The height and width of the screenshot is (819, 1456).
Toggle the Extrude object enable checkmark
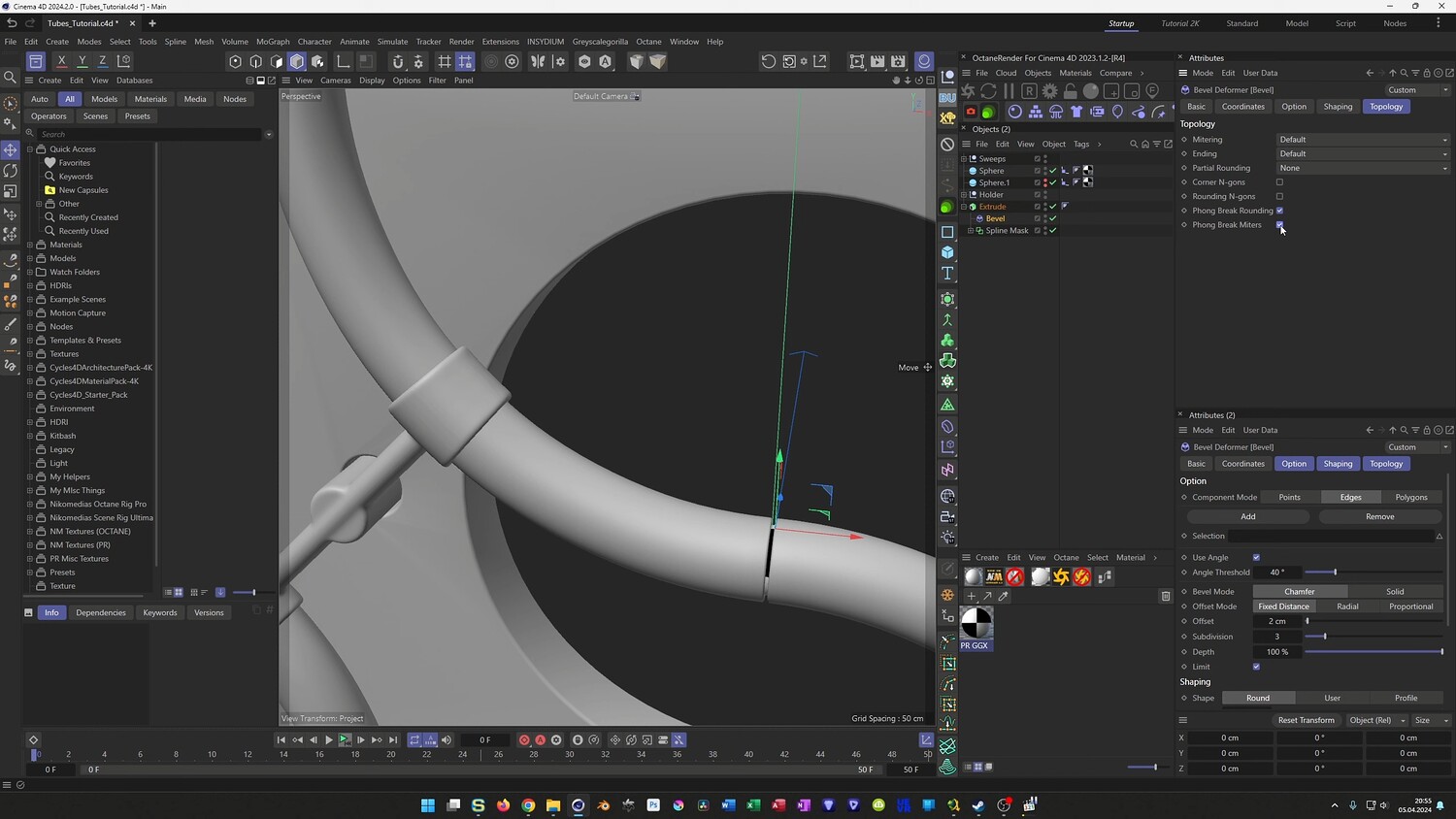tap(1053, 207)
